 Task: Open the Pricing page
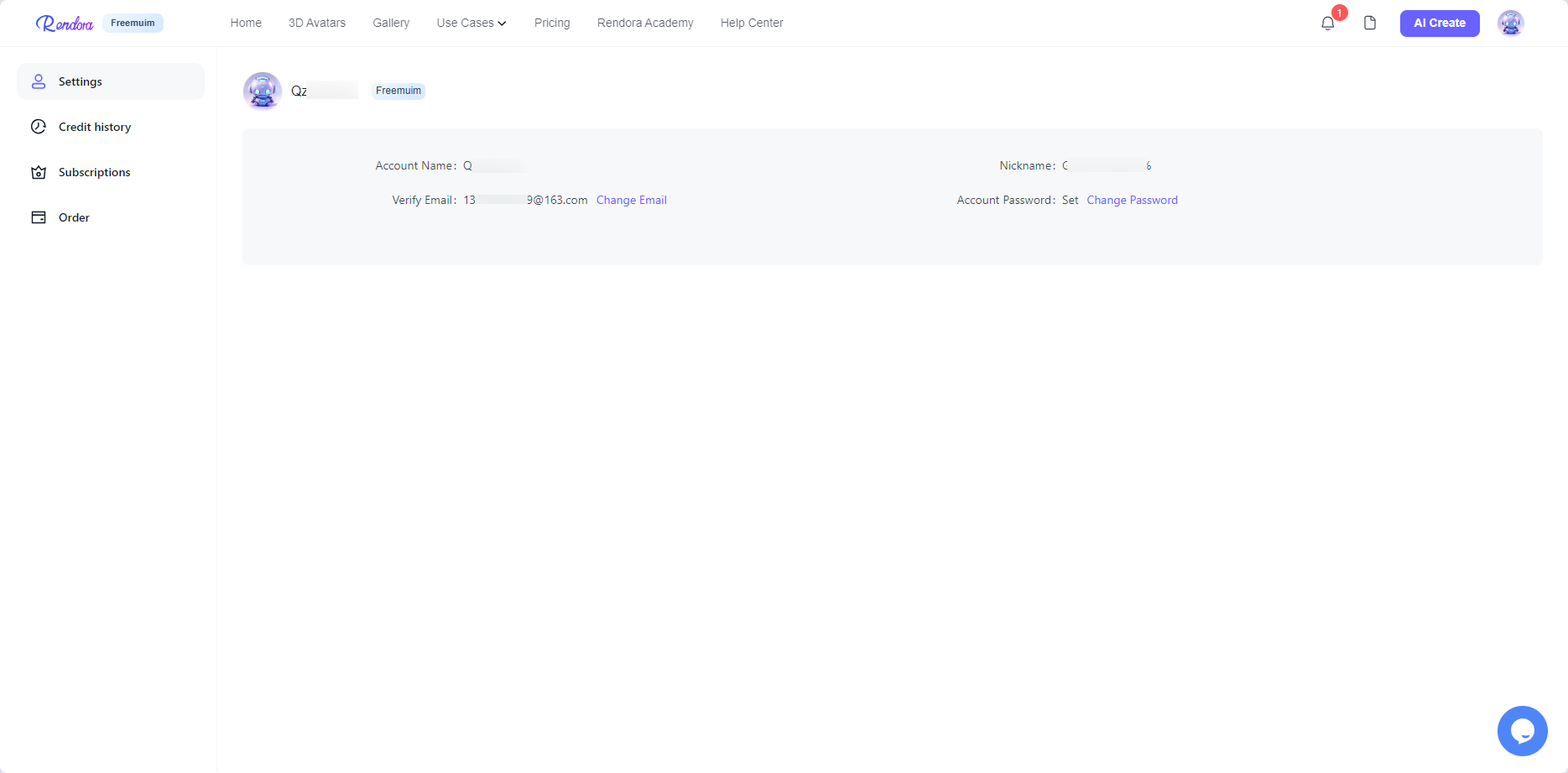552,23
